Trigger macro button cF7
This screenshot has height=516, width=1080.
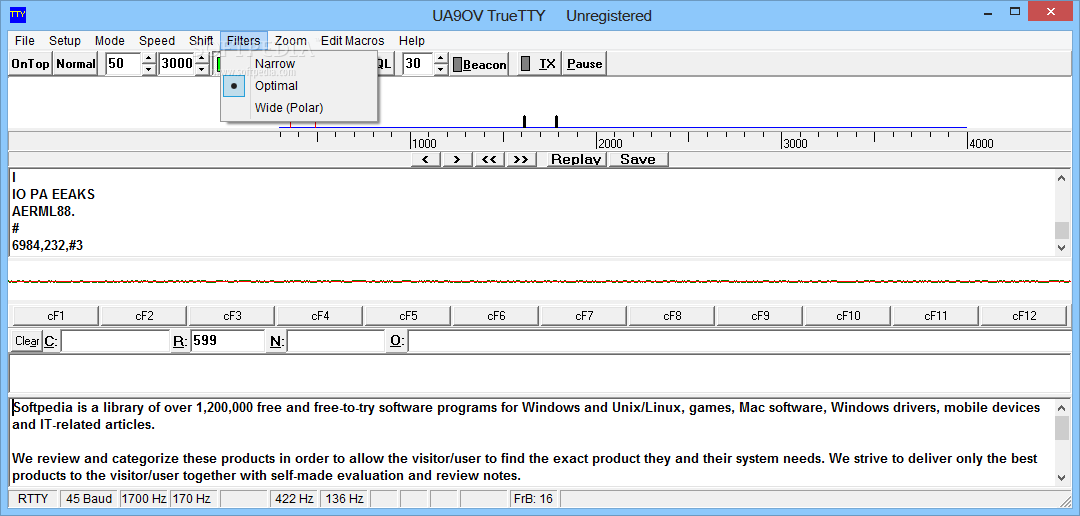[584, 316]
